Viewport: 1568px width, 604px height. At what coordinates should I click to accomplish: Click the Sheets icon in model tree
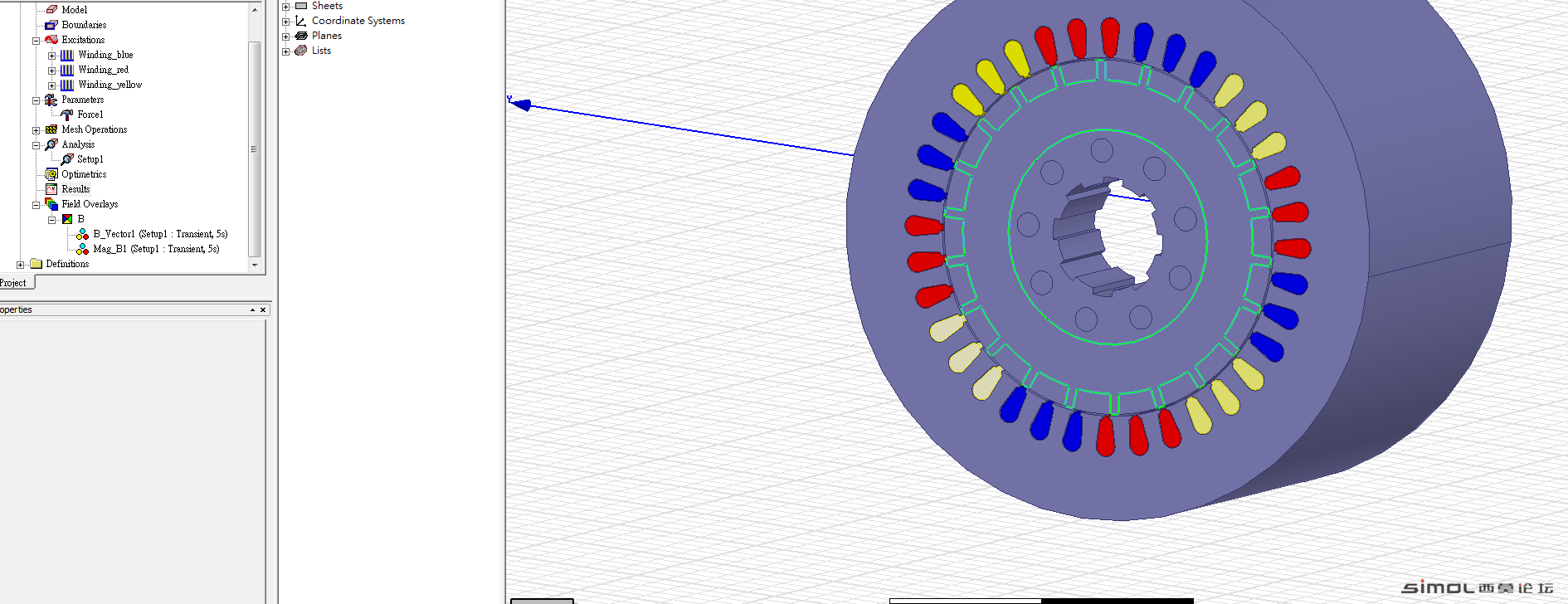(x=301, y=6)
